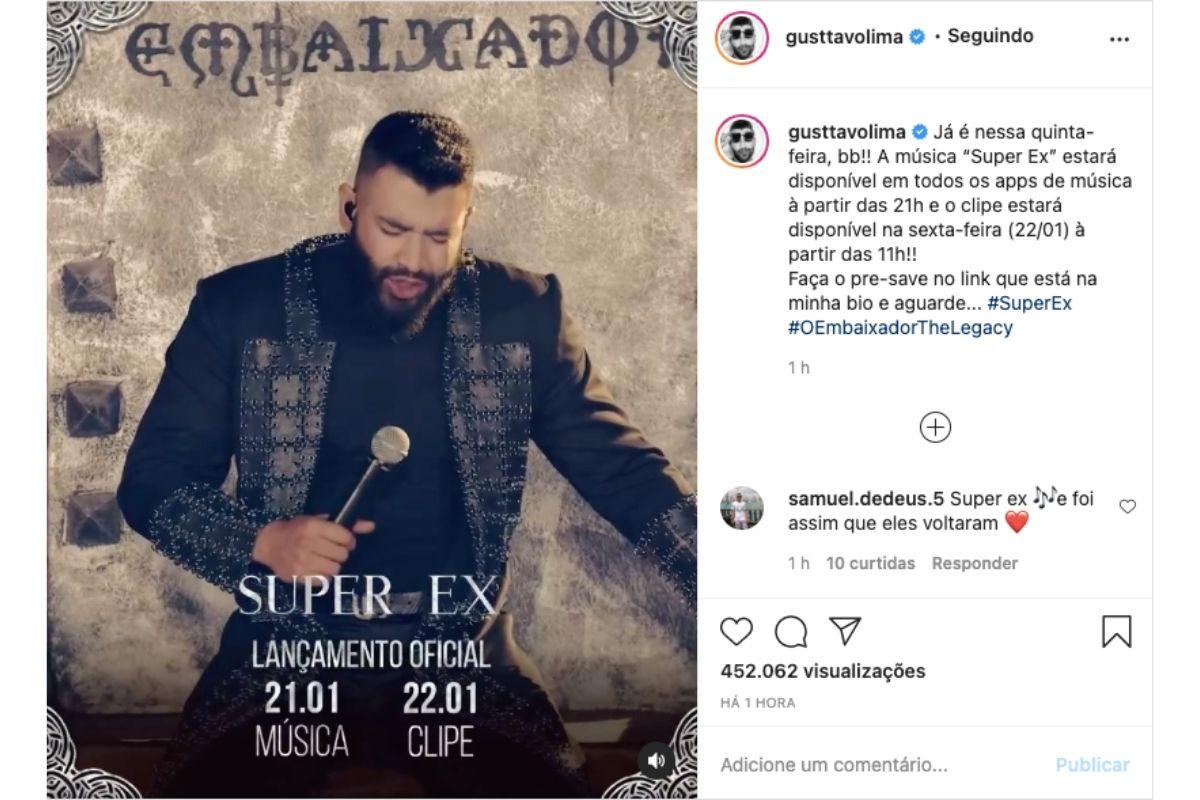1200x800 pixels.
Task: Mute or unmute video sound
Action: [656, 761]
